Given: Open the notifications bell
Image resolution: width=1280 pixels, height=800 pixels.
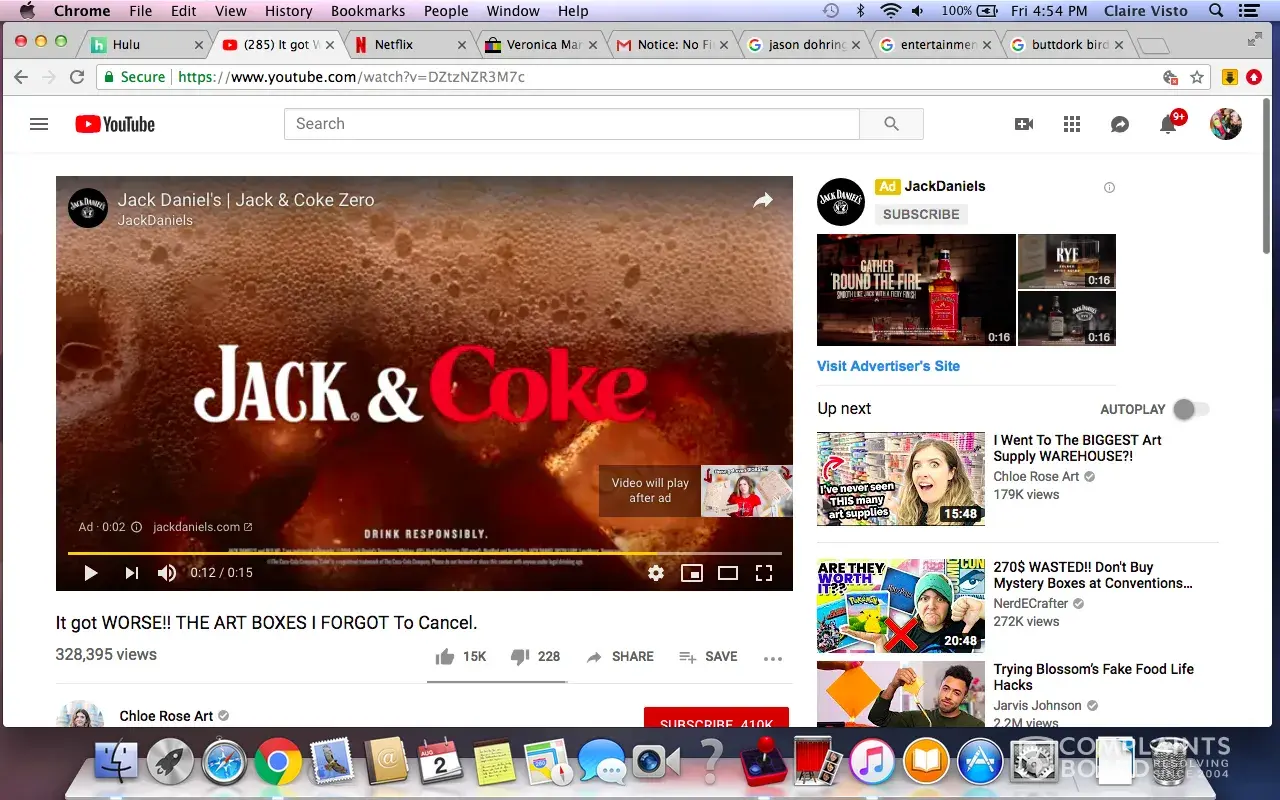Looking at the screenshot, I should point(1168,124).
